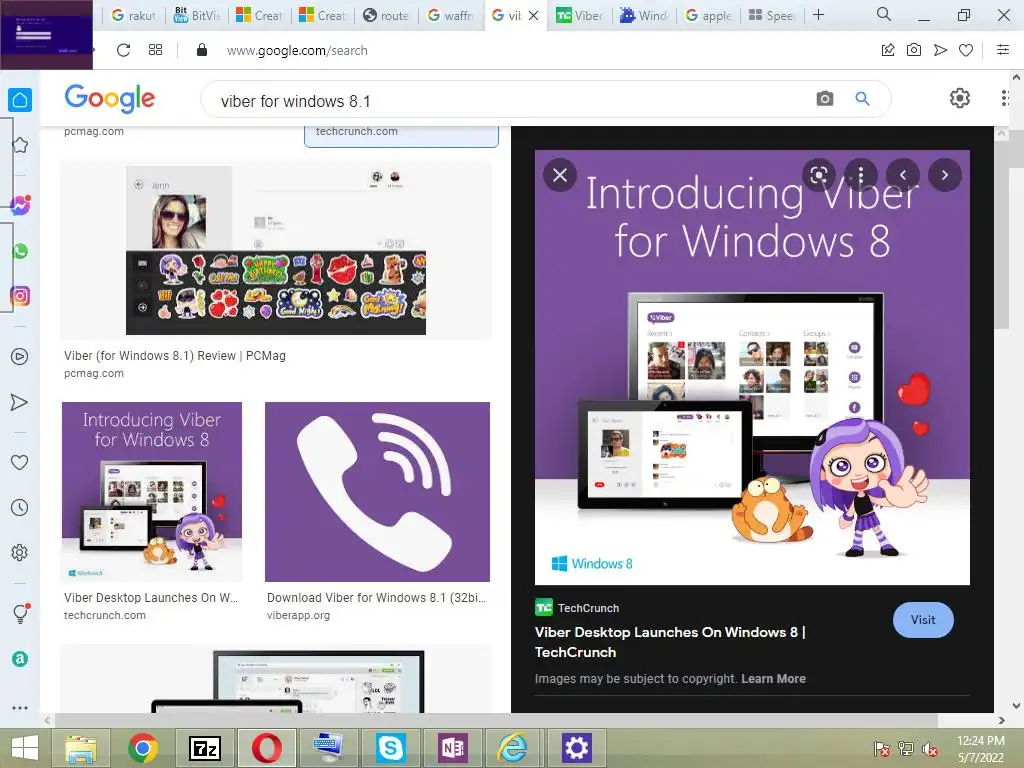Screen dimensions: 1024x768
Task: Open the Viber Desktop Launches TechCrunch title link
Action: [x=669, y=642]
